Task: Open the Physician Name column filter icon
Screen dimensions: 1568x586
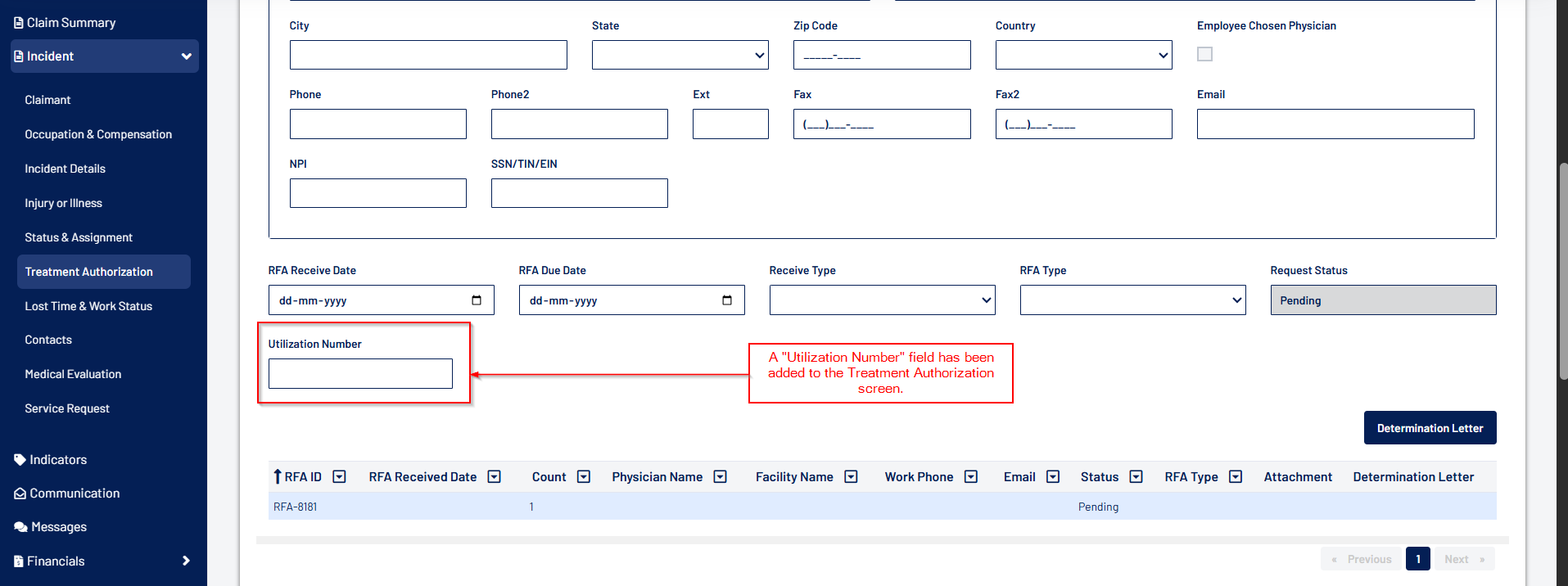Action: pos(720,477)
